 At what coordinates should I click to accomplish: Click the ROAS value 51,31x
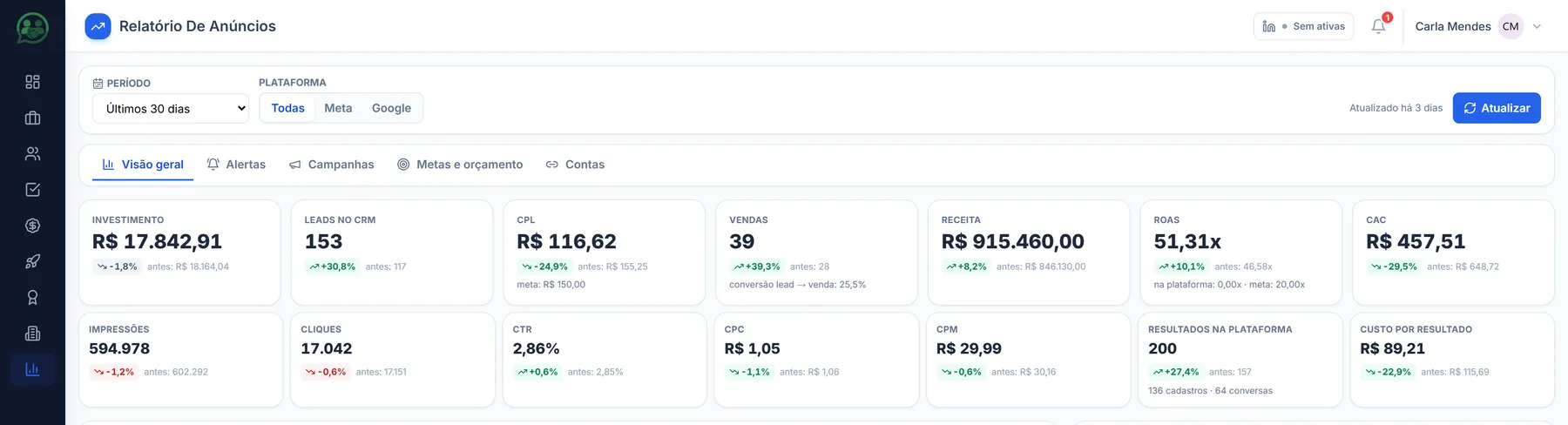(x=1187, y=241)
